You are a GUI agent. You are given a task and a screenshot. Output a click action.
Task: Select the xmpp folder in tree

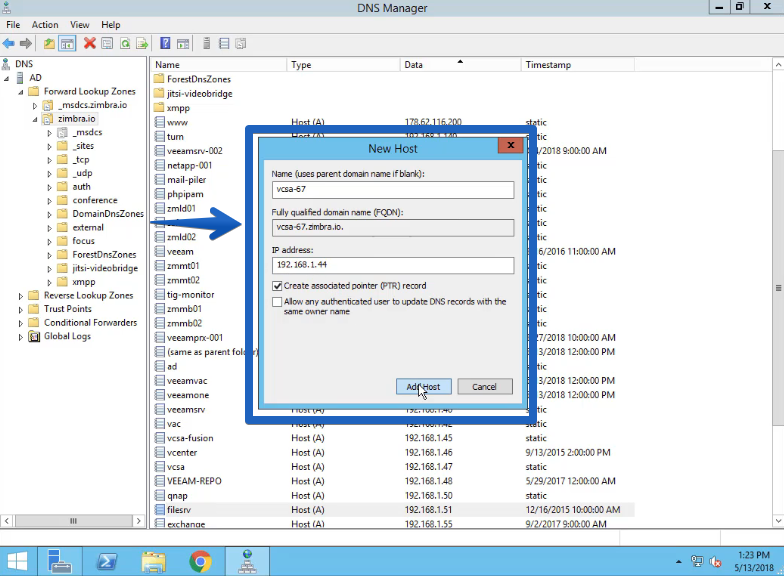click(84, 282)
